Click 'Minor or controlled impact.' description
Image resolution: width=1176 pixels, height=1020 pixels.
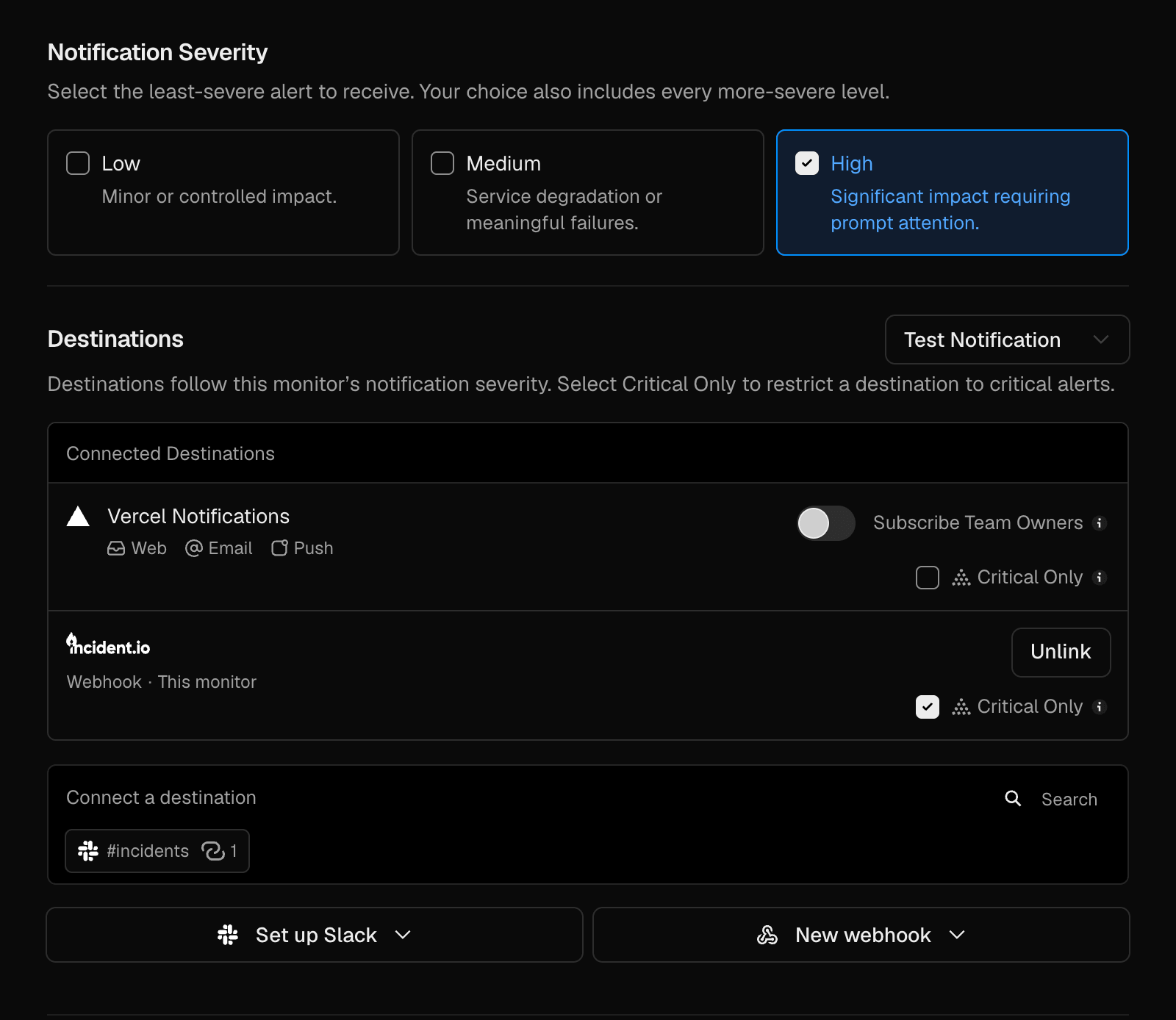[x=219, y=196]
